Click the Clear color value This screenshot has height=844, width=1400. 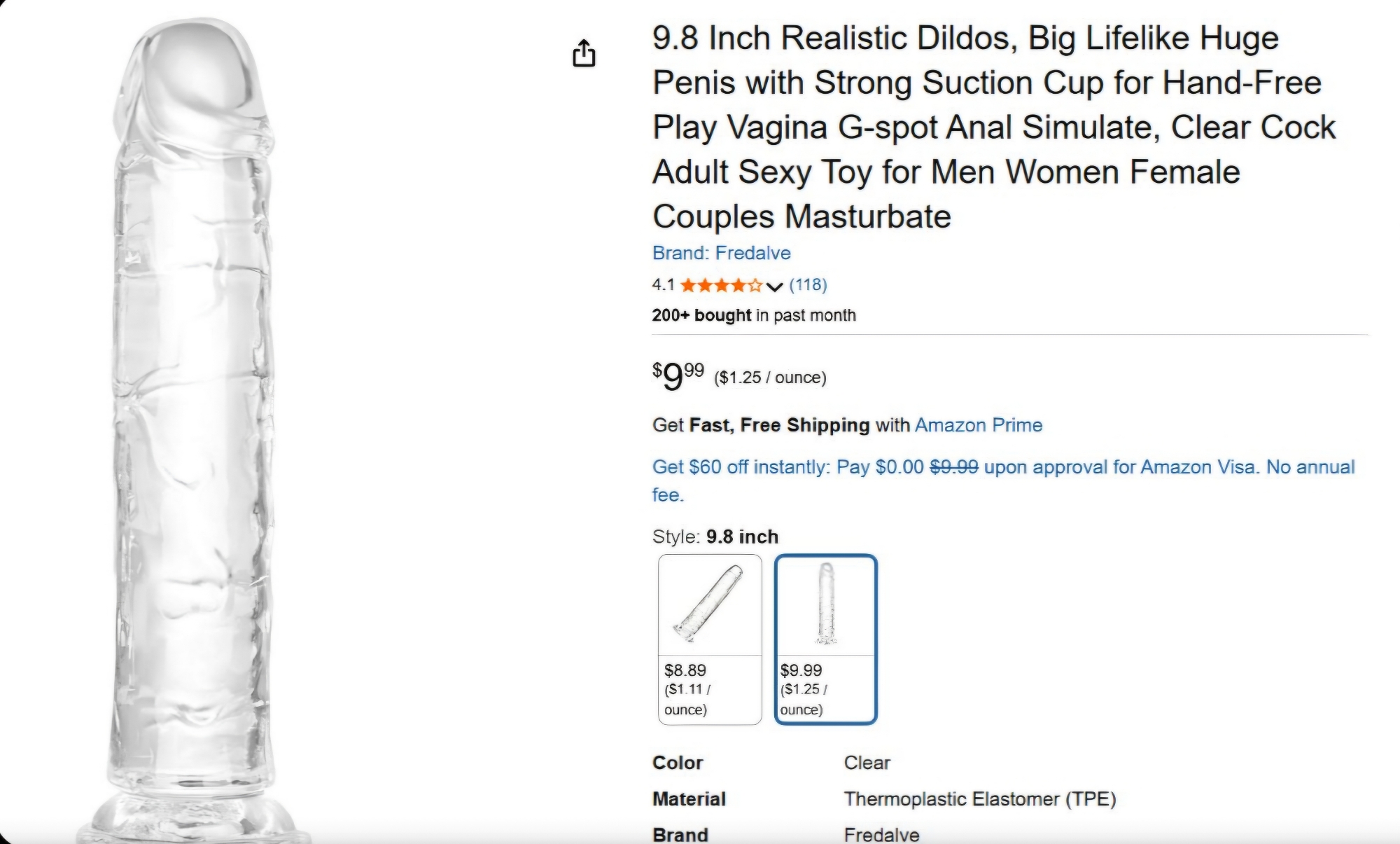(867, 763)
